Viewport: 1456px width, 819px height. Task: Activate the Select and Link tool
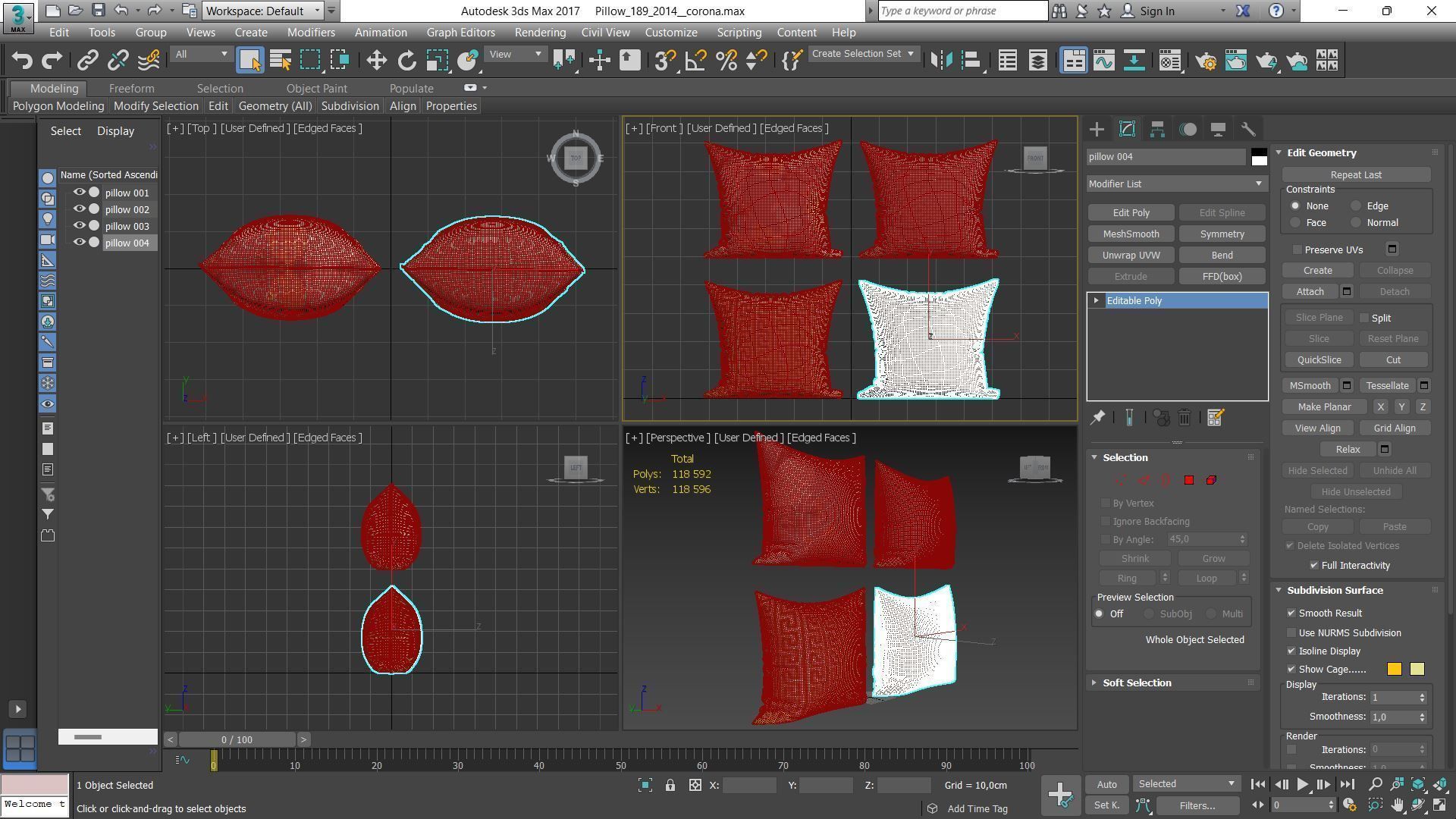tap(88, 61)
